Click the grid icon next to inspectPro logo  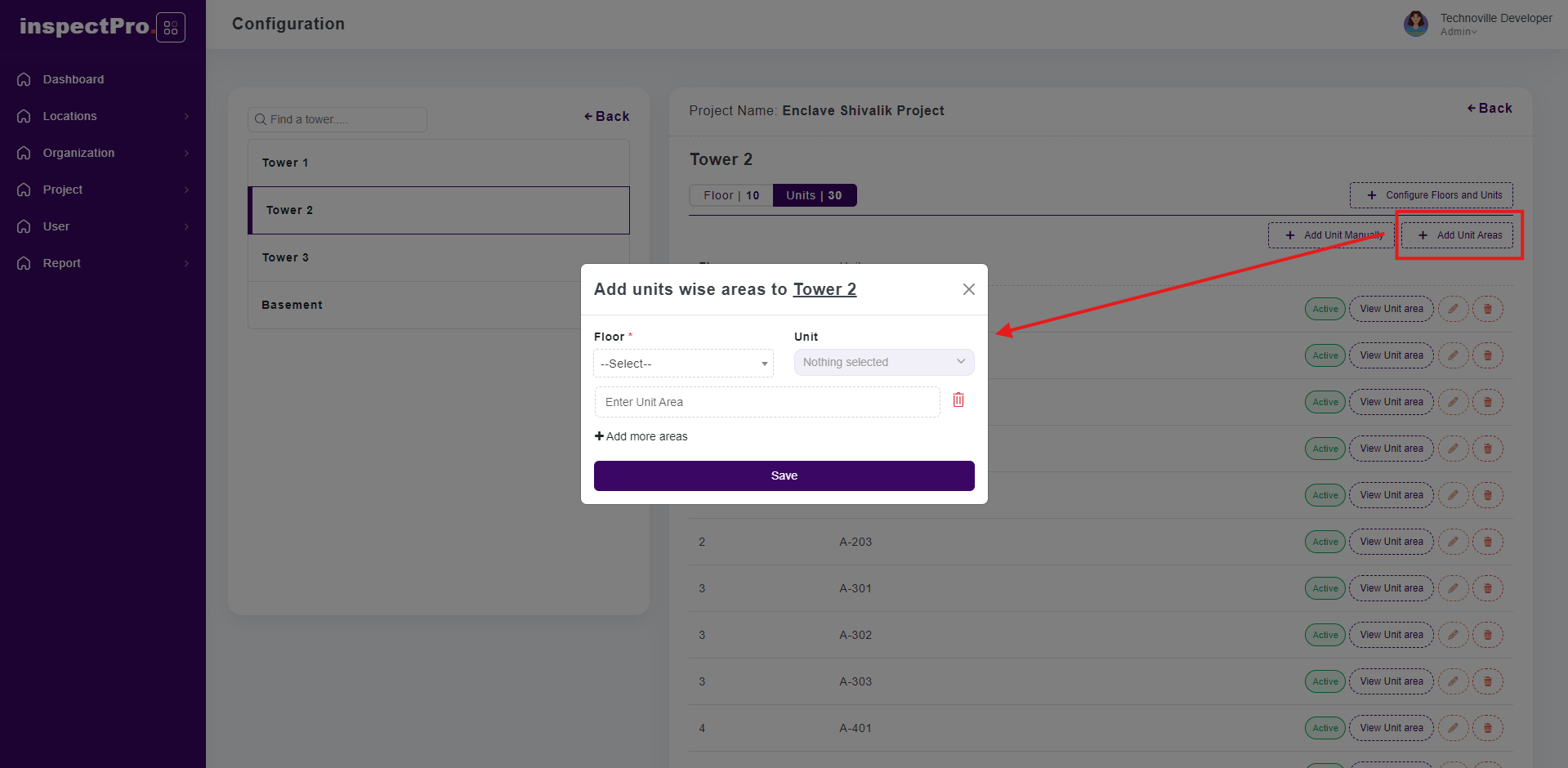coord(171,28)
